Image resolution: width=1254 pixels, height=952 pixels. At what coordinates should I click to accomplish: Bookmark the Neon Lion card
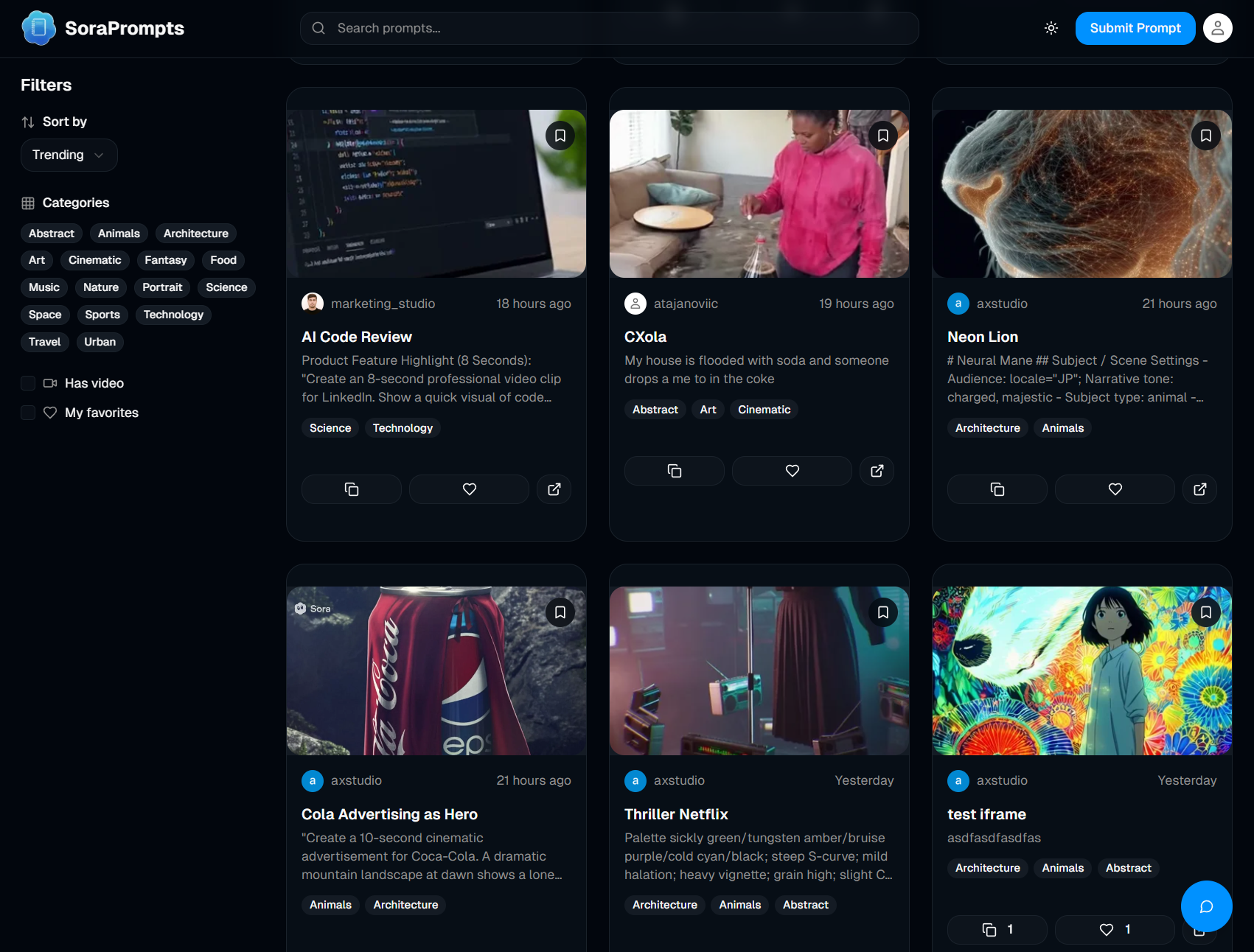tap(1206, 136)
